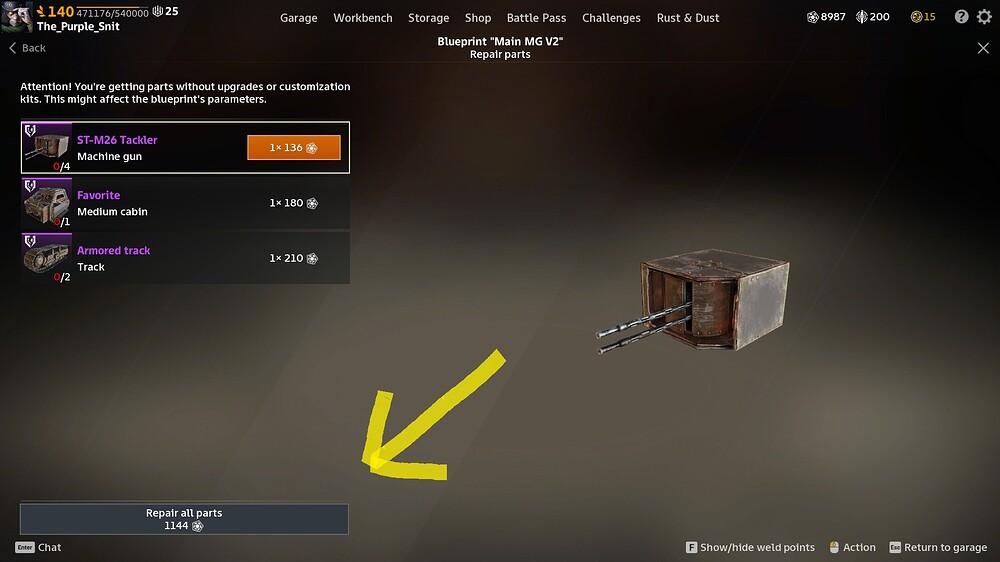This screenshot has width=1000, height=562.
Task: Open the settings gear icon
Action: [984, 17]
